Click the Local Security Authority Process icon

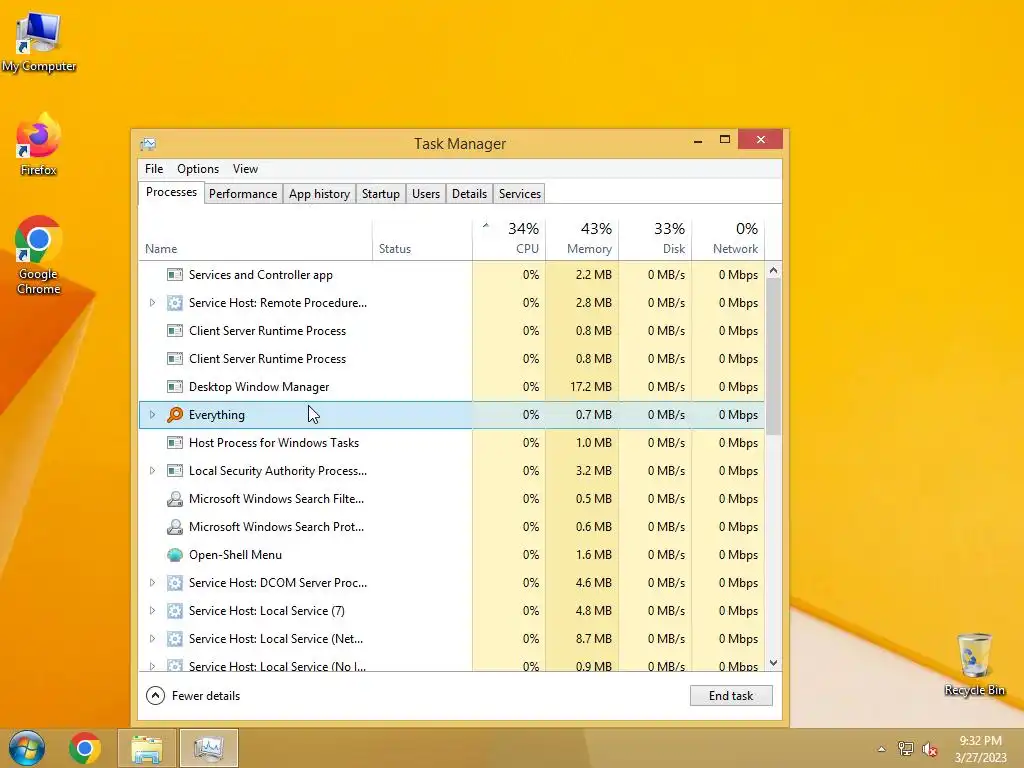(174, 471)
